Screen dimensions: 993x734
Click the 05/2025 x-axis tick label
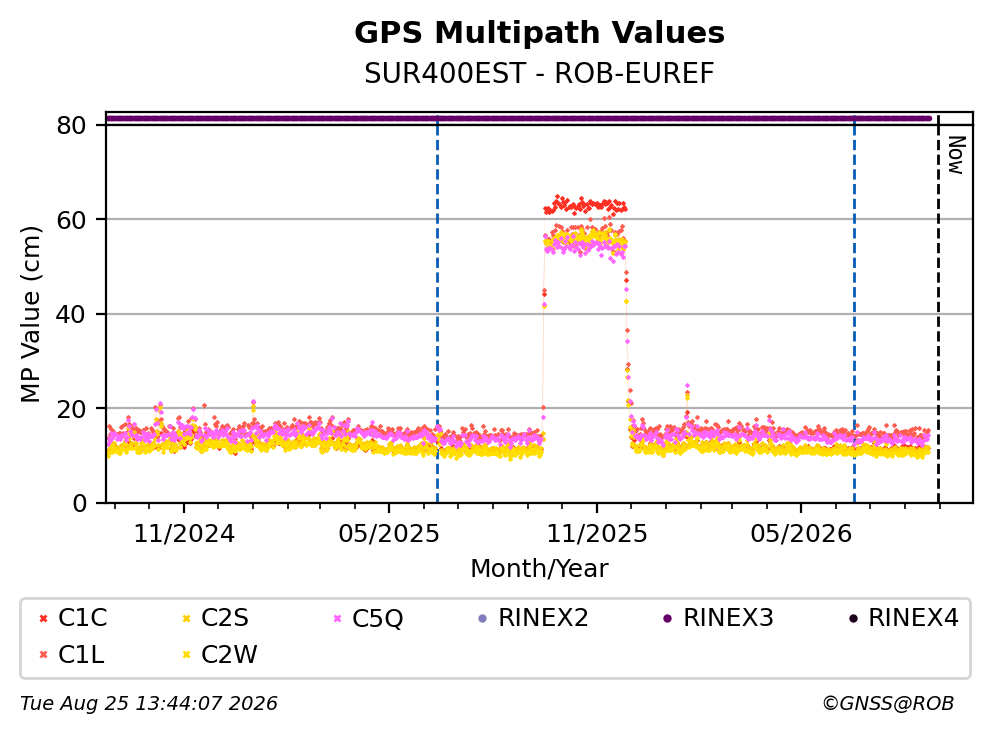[x=388, y=534]
